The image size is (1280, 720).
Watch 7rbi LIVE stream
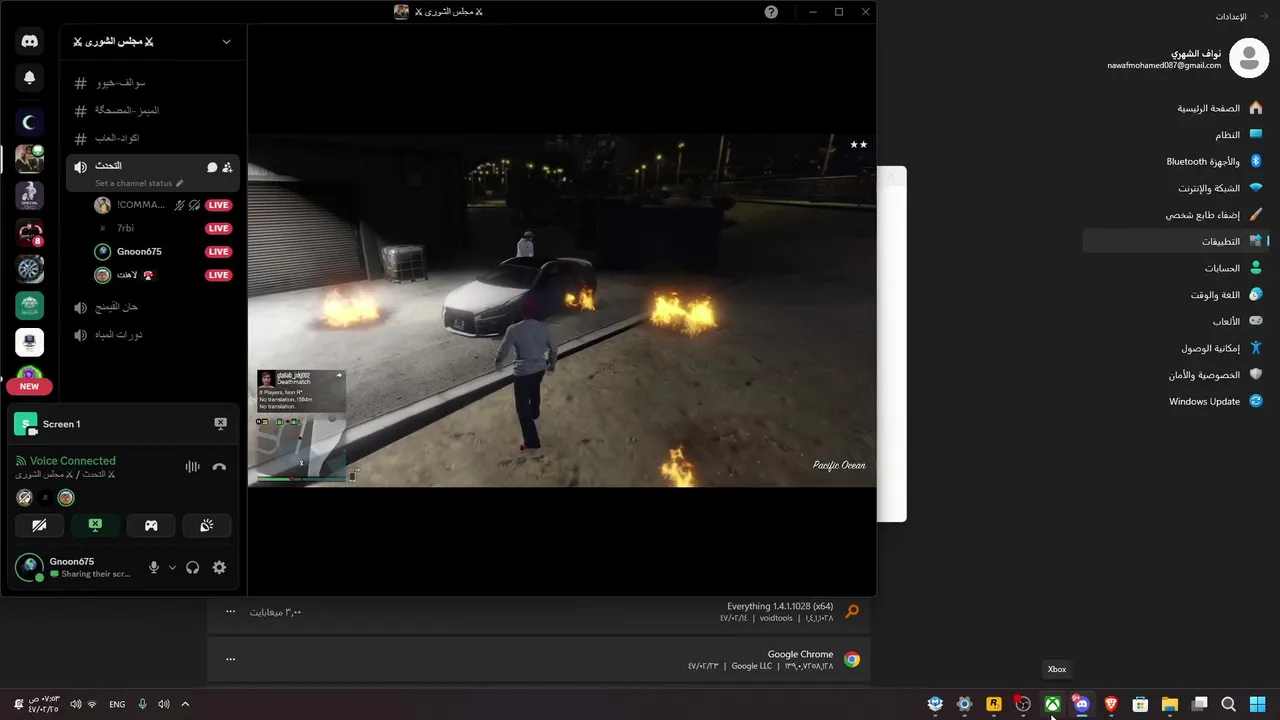(x=218, y=228)
